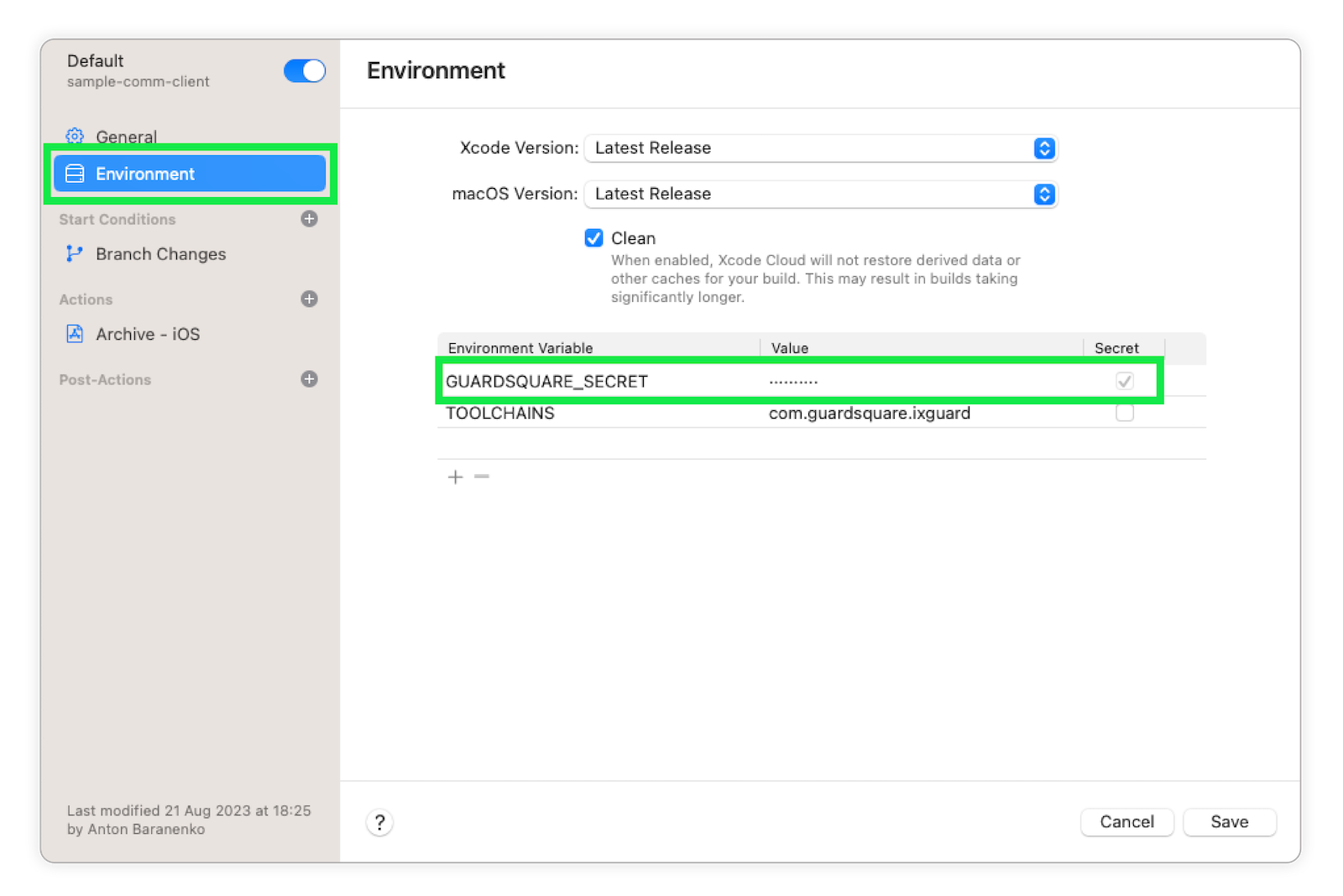
Task: Open the Xcode Version dropdown
Action: pyautogui.click(x=1043, y=148)
